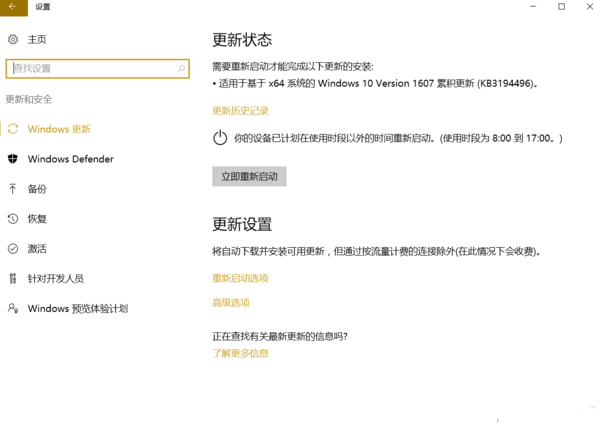Open 重新启动选项 link
The height and width of the screenshot is (441, 600).
pos(240,278)
